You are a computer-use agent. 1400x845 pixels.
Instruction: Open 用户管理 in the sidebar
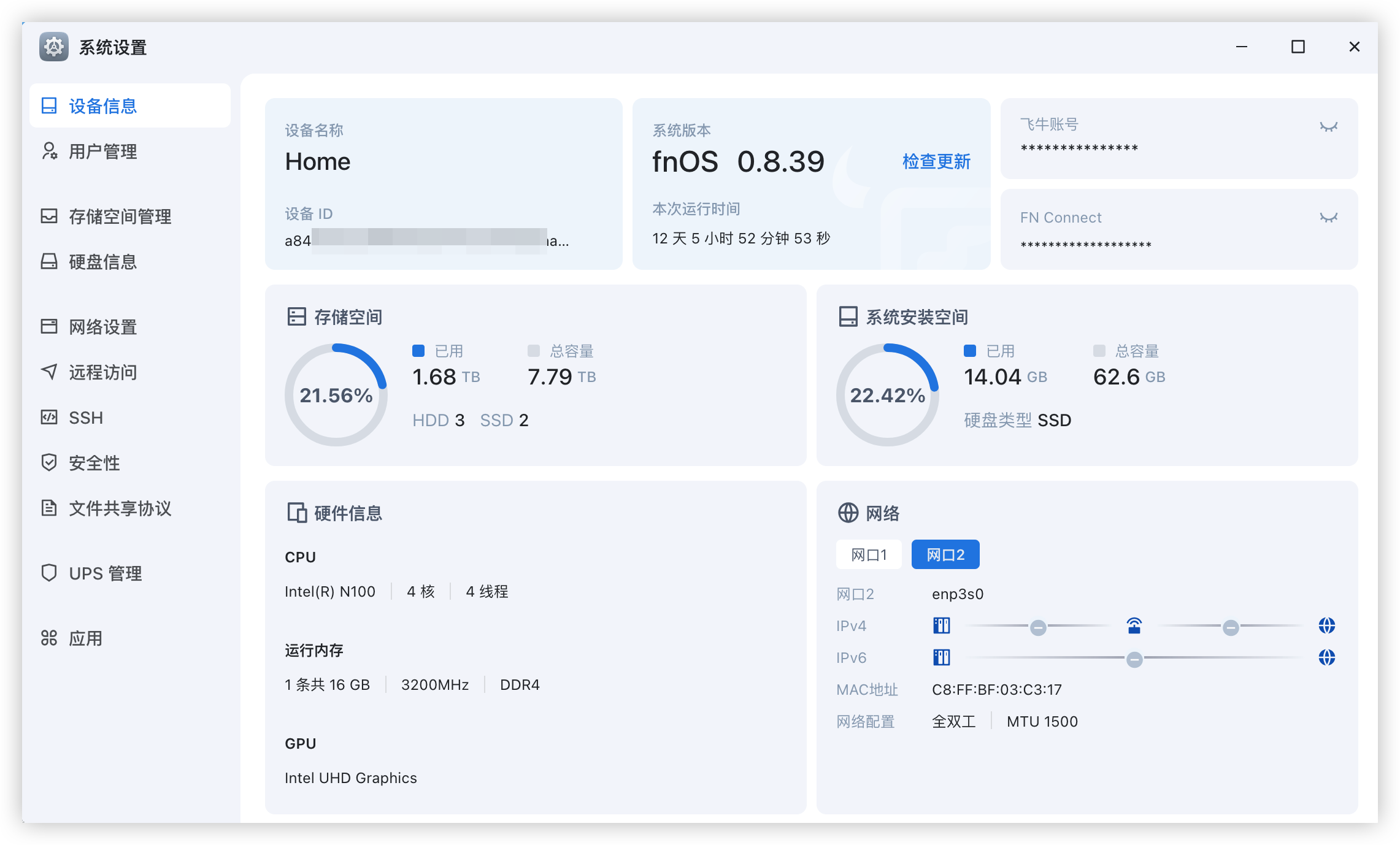pos(102,151)
